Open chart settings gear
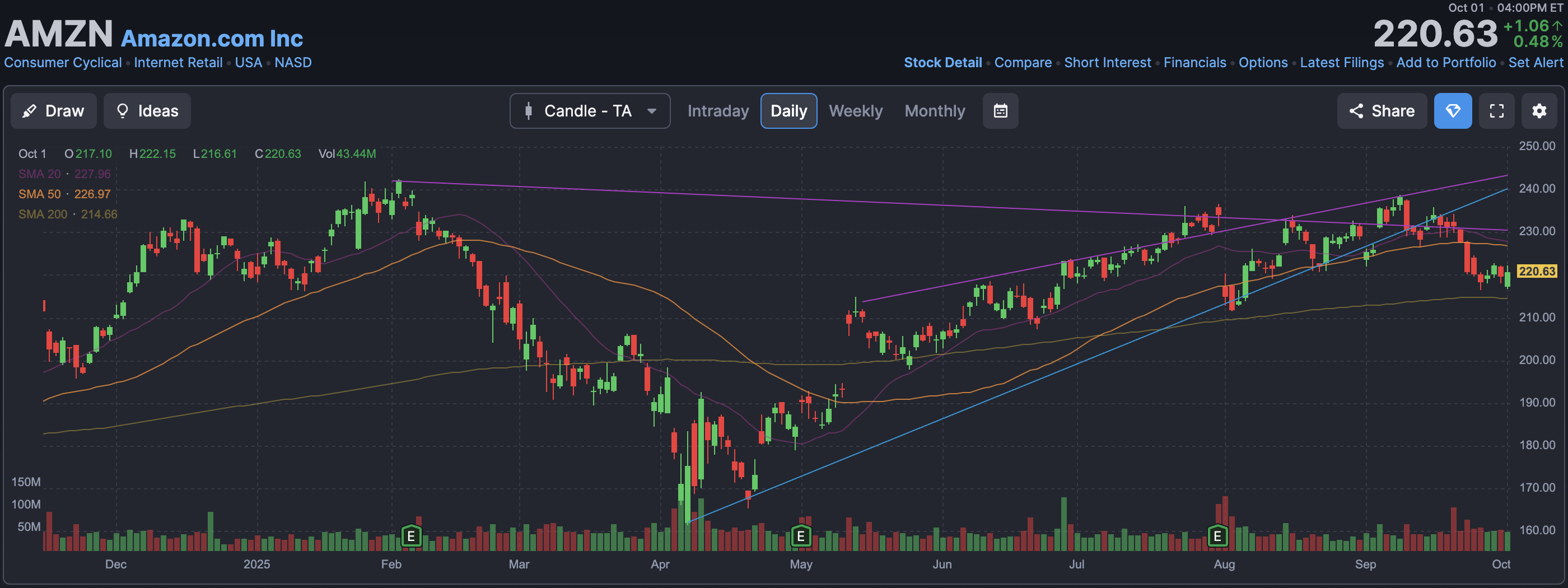The width and height of the screenshot is (1568, 588). tap(1539, 111)
